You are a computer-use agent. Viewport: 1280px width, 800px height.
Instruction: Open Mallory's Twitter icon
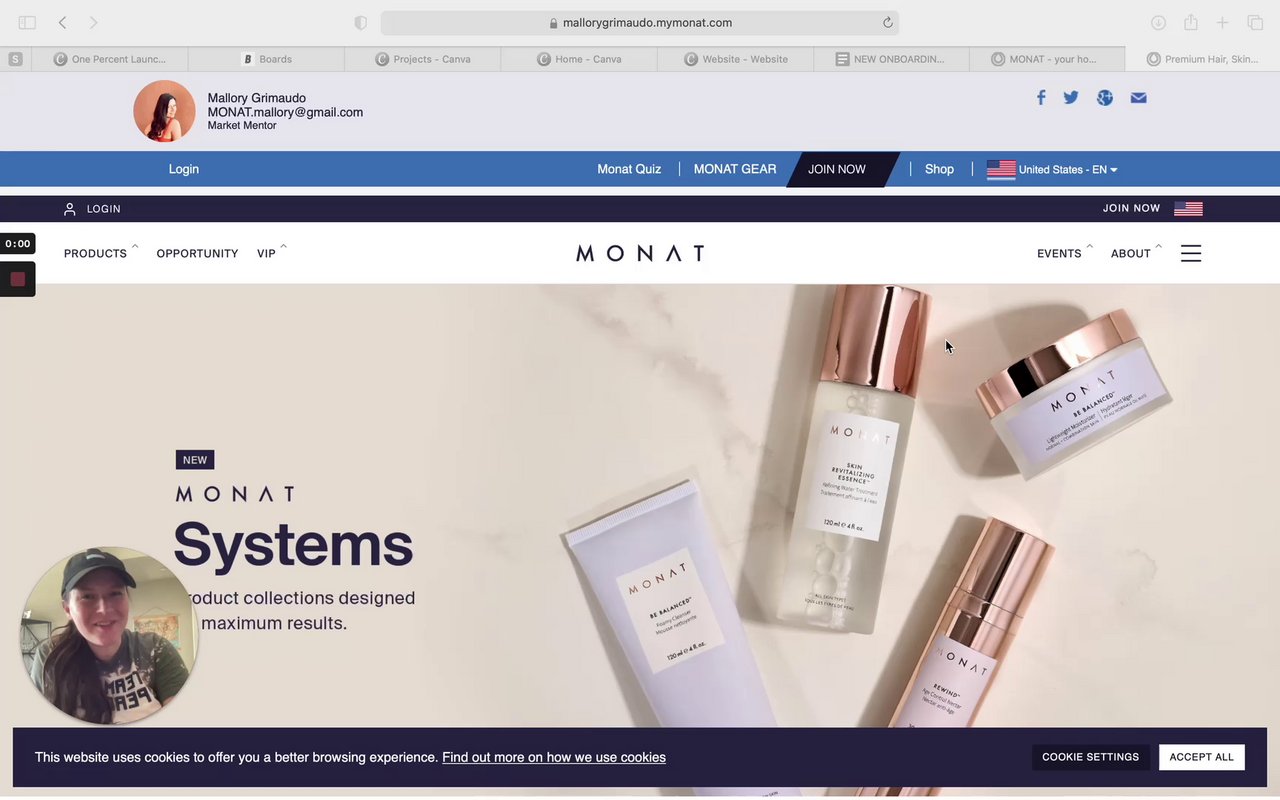(x=1071, y=97)
